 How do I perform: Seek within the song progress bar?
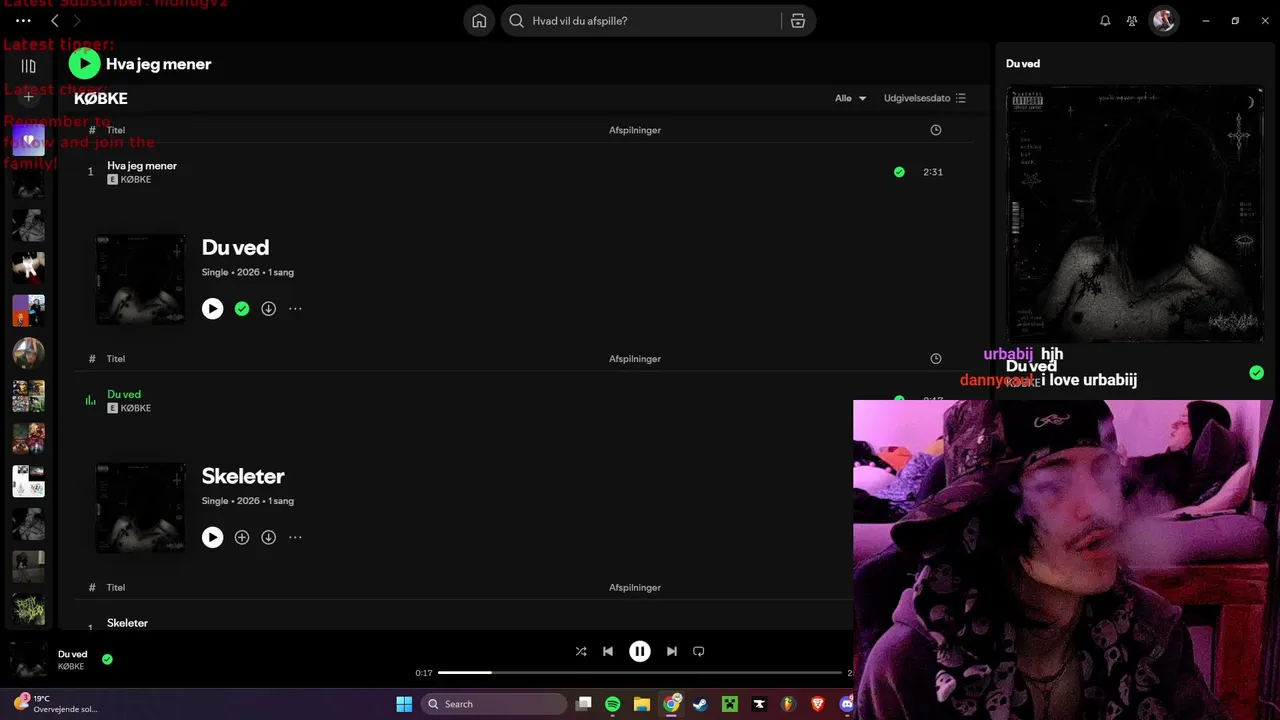640,673
